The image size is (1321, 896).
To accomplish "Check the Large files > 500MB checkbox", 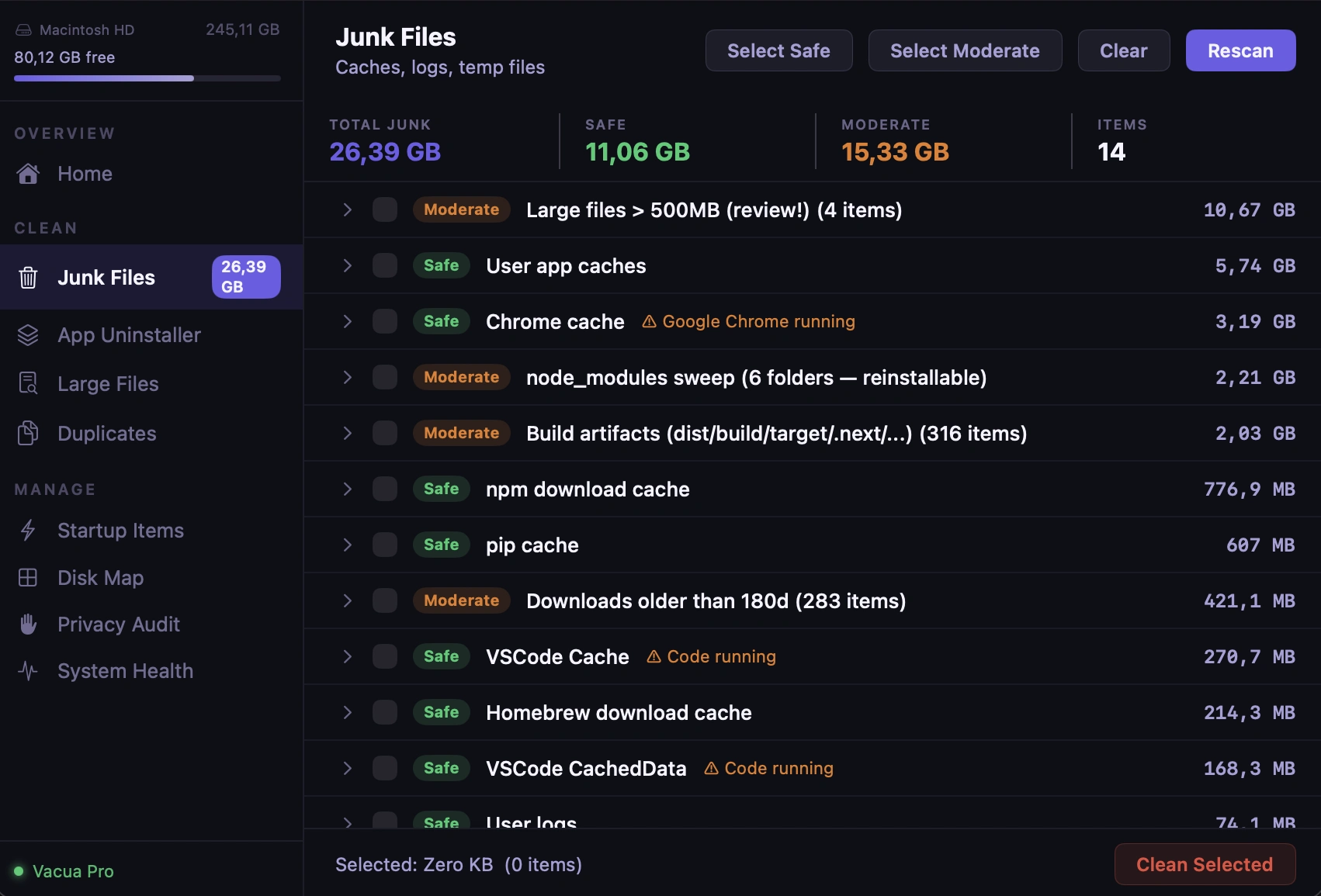I will coord(385,209).
